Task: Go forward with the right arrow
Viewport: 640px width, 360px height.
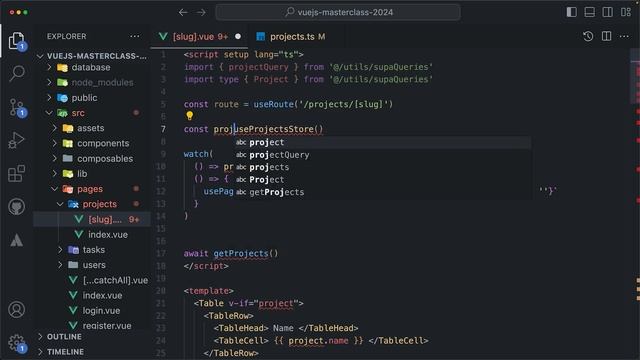Action: (x=201, y=12)
